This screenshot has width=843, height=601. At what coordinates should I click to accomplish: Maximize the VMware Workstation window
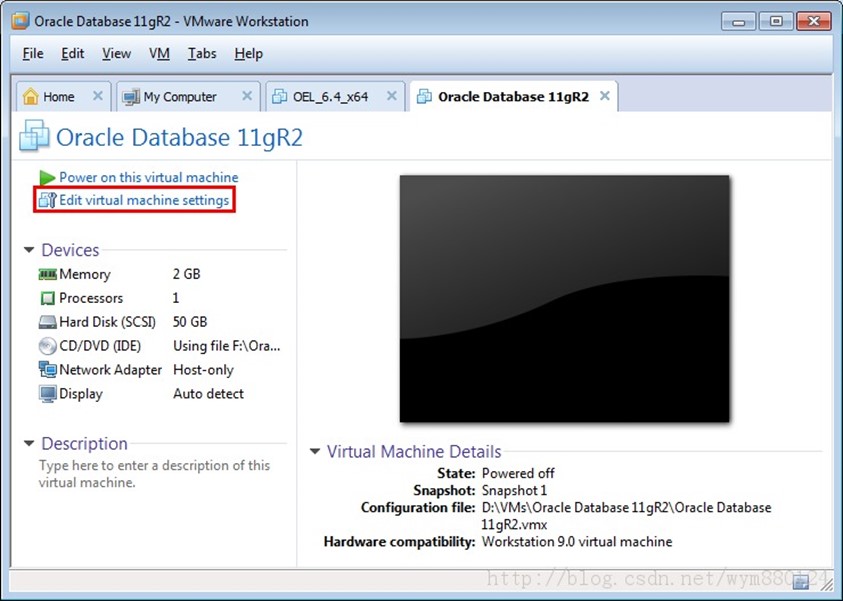[x=776, y=22]
